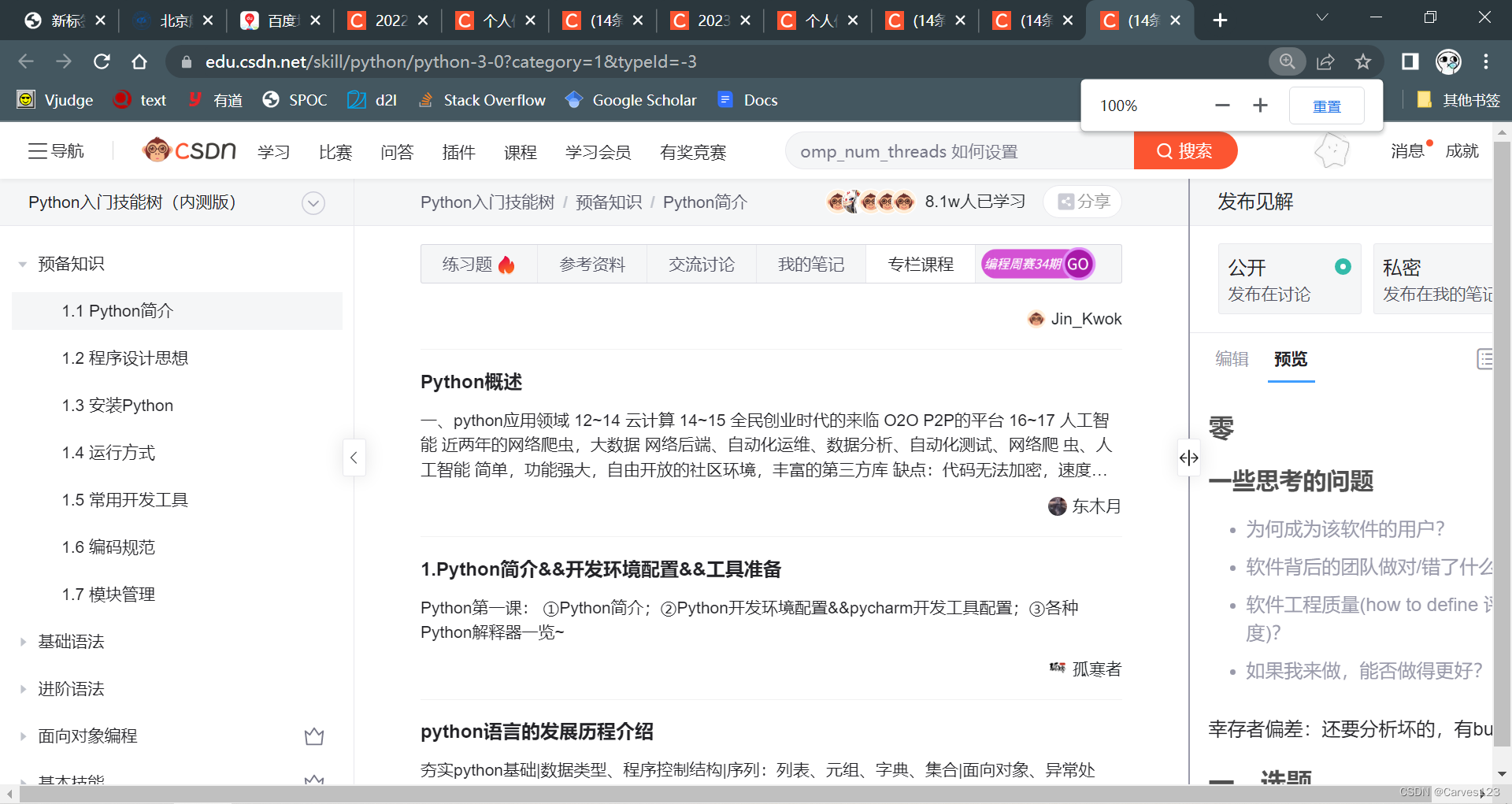Open the 其他书签 folder
The image size is (1512, 804).
point(1458,100)
